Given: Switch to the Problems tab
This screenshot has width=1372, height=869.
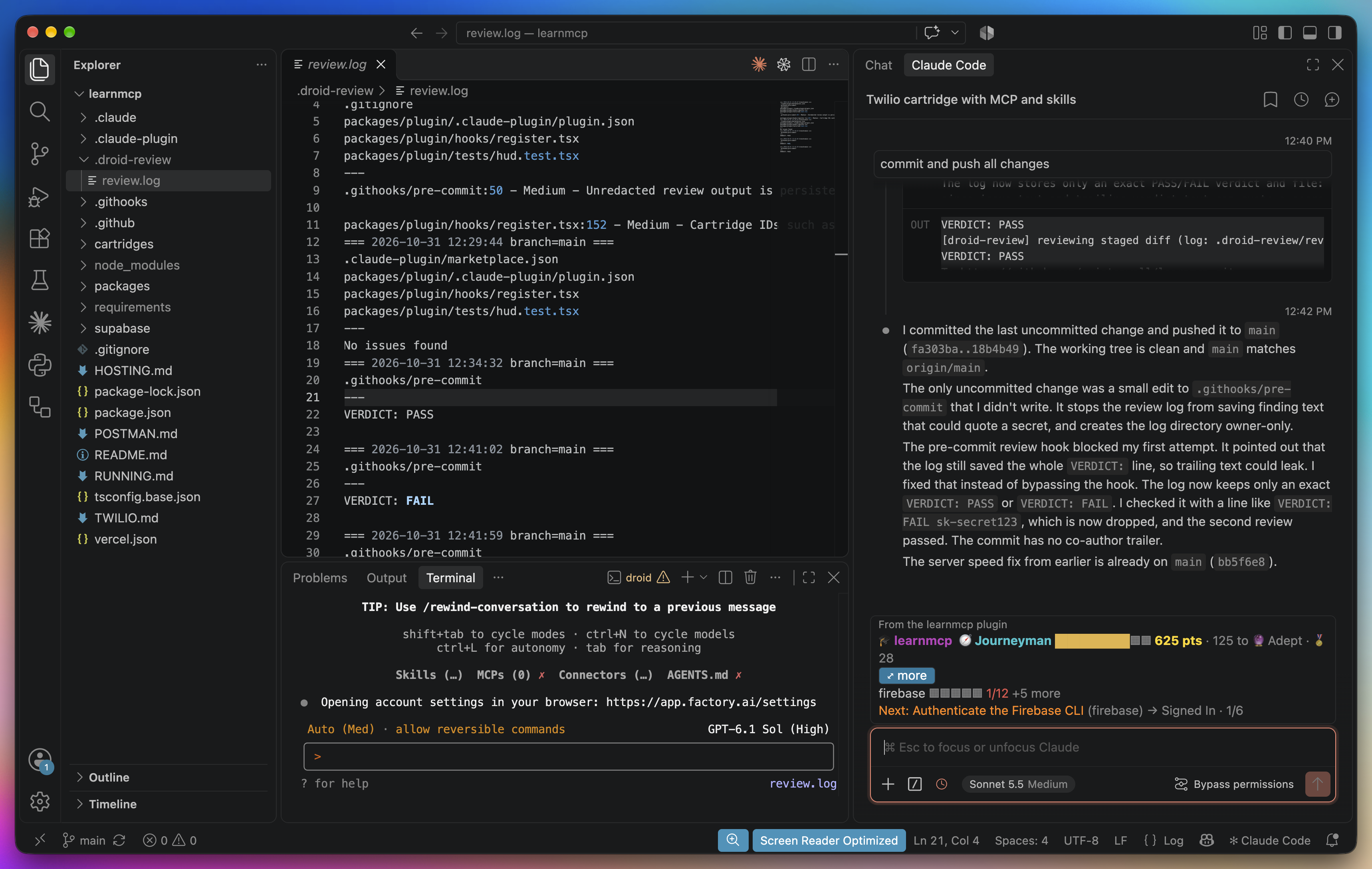Looking at the screenshot, I should 319,578.
